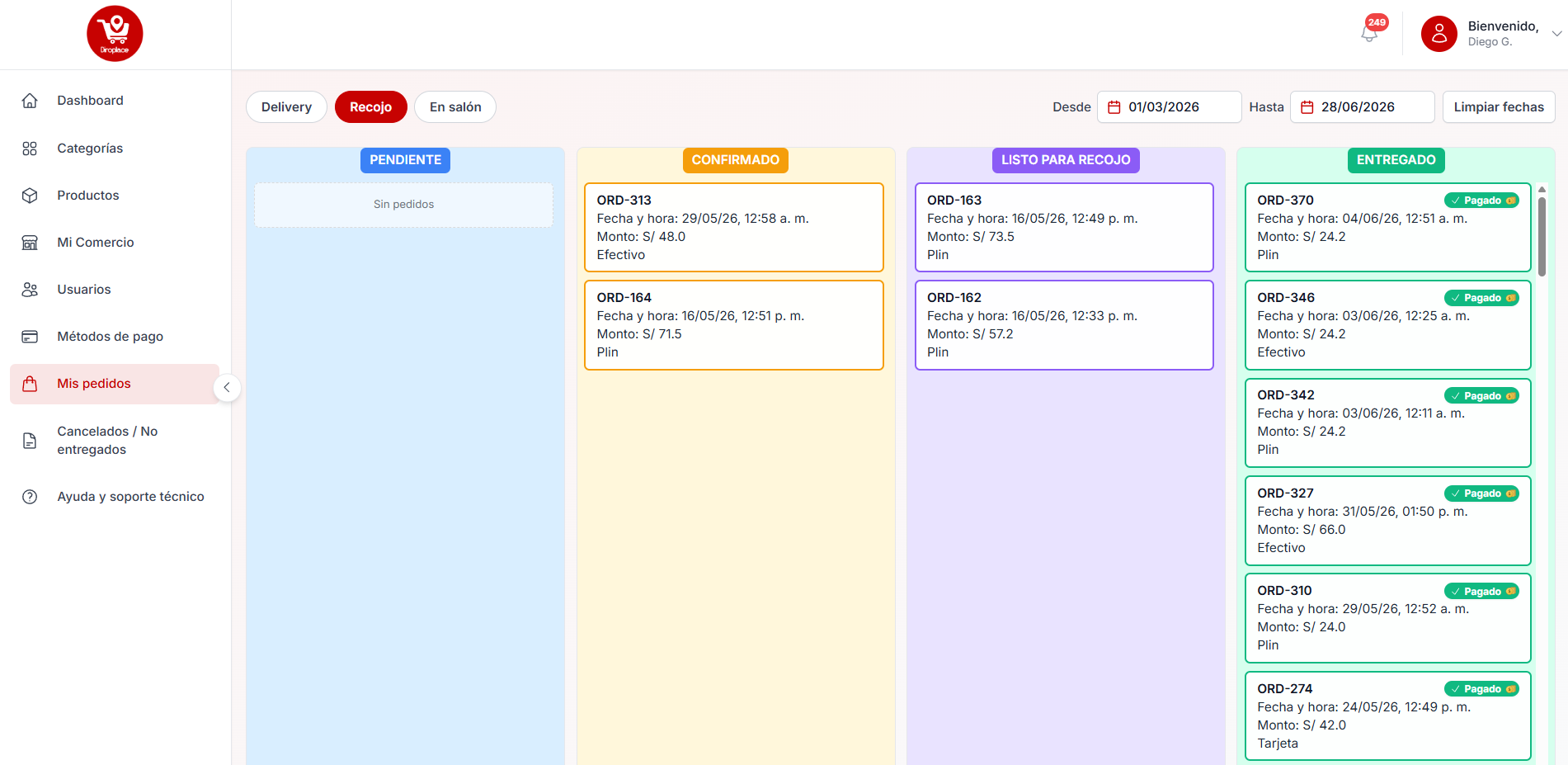
Task: Open order card ORD-370
Action: point(1387,228)
